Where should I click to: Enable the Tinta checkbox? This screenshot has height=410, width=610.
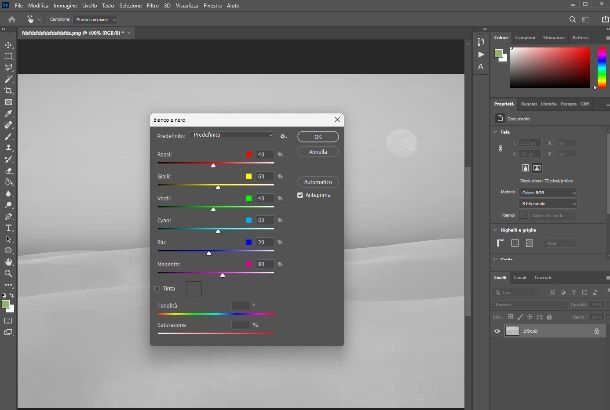157,289
